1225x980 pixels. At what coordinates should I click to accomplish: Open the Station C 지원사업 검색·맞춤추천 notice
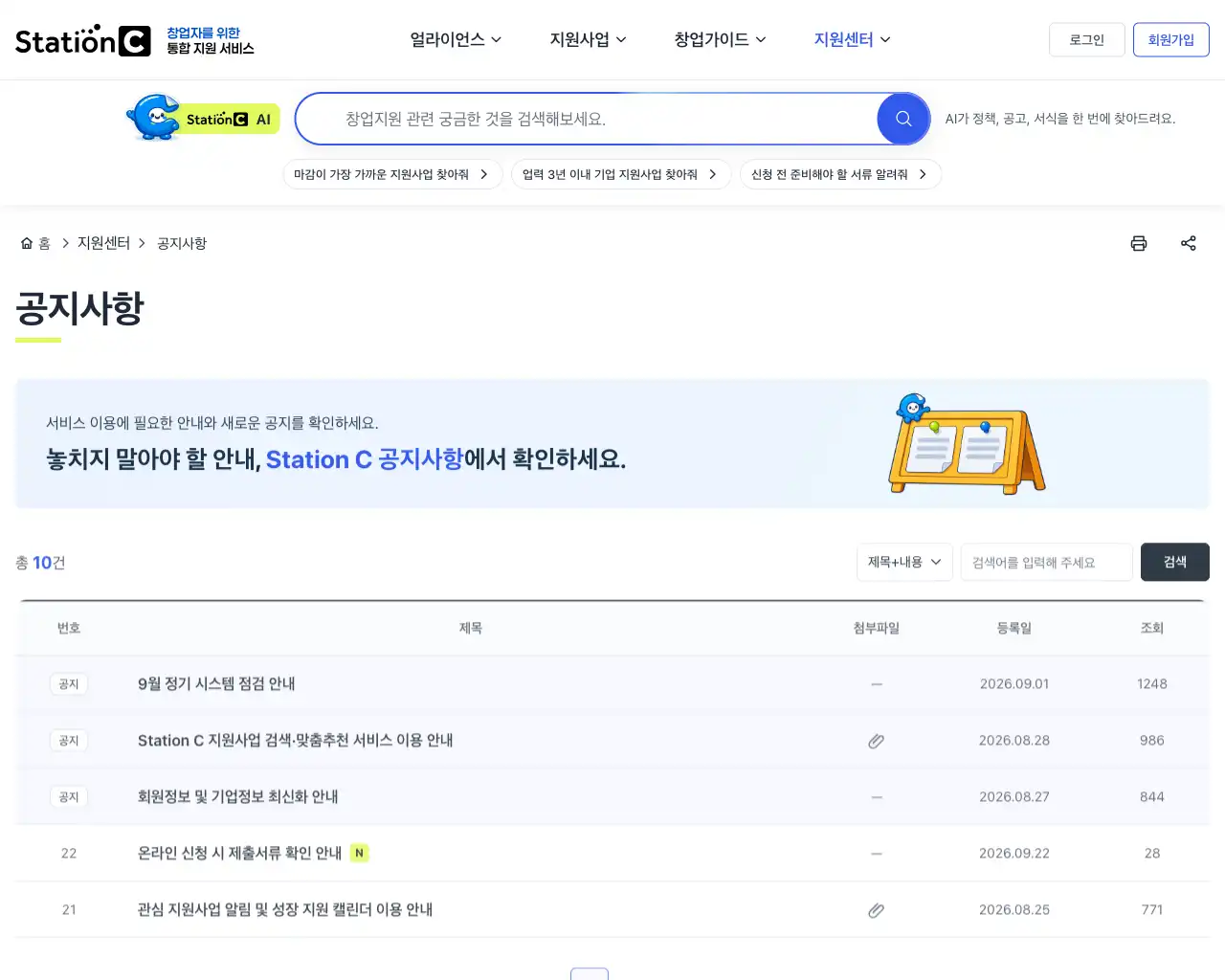tap(296, 741)
